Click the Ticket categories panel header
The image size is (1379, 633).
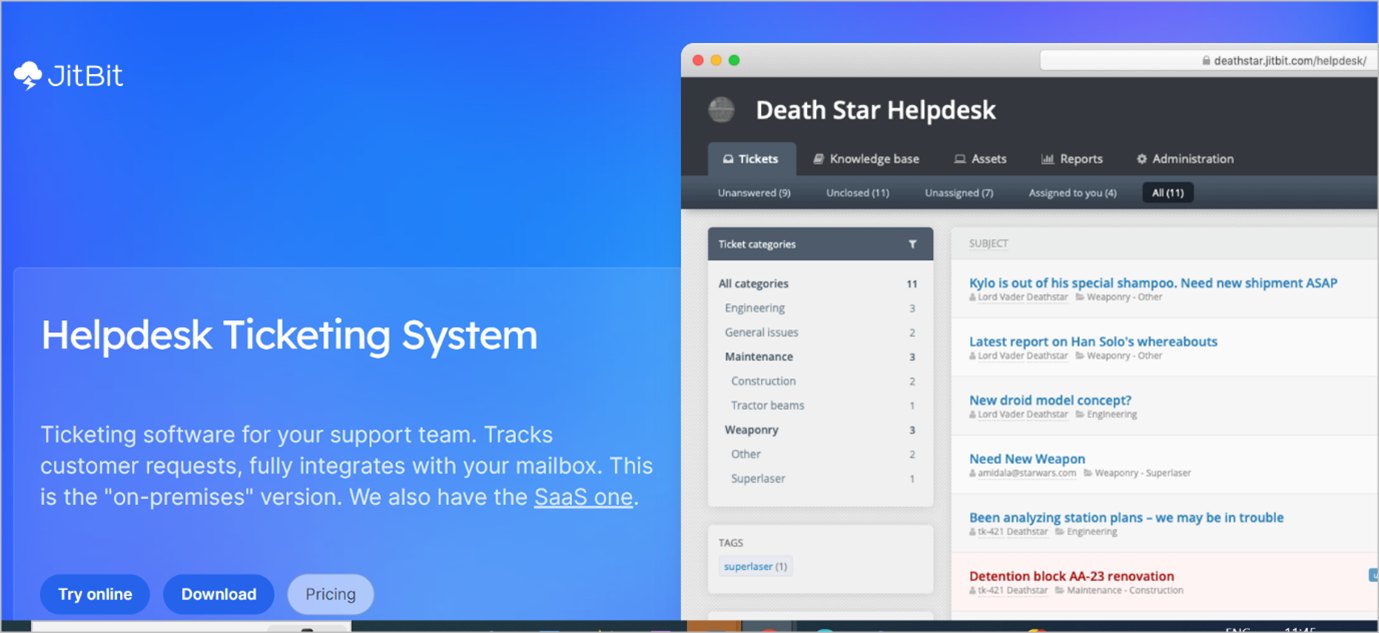coord(820,244)
